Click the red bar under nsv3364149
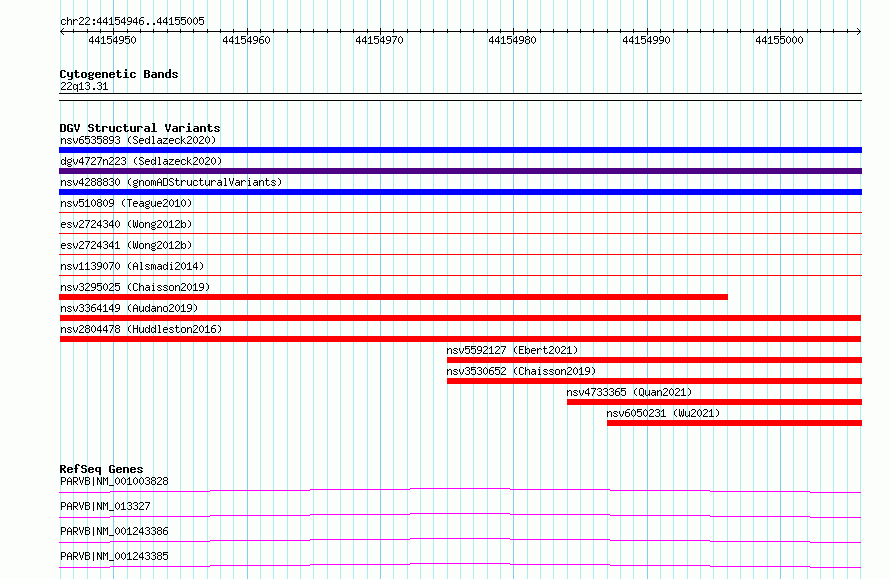The width and height of the screenshot is (890, 579). (460, 318)
